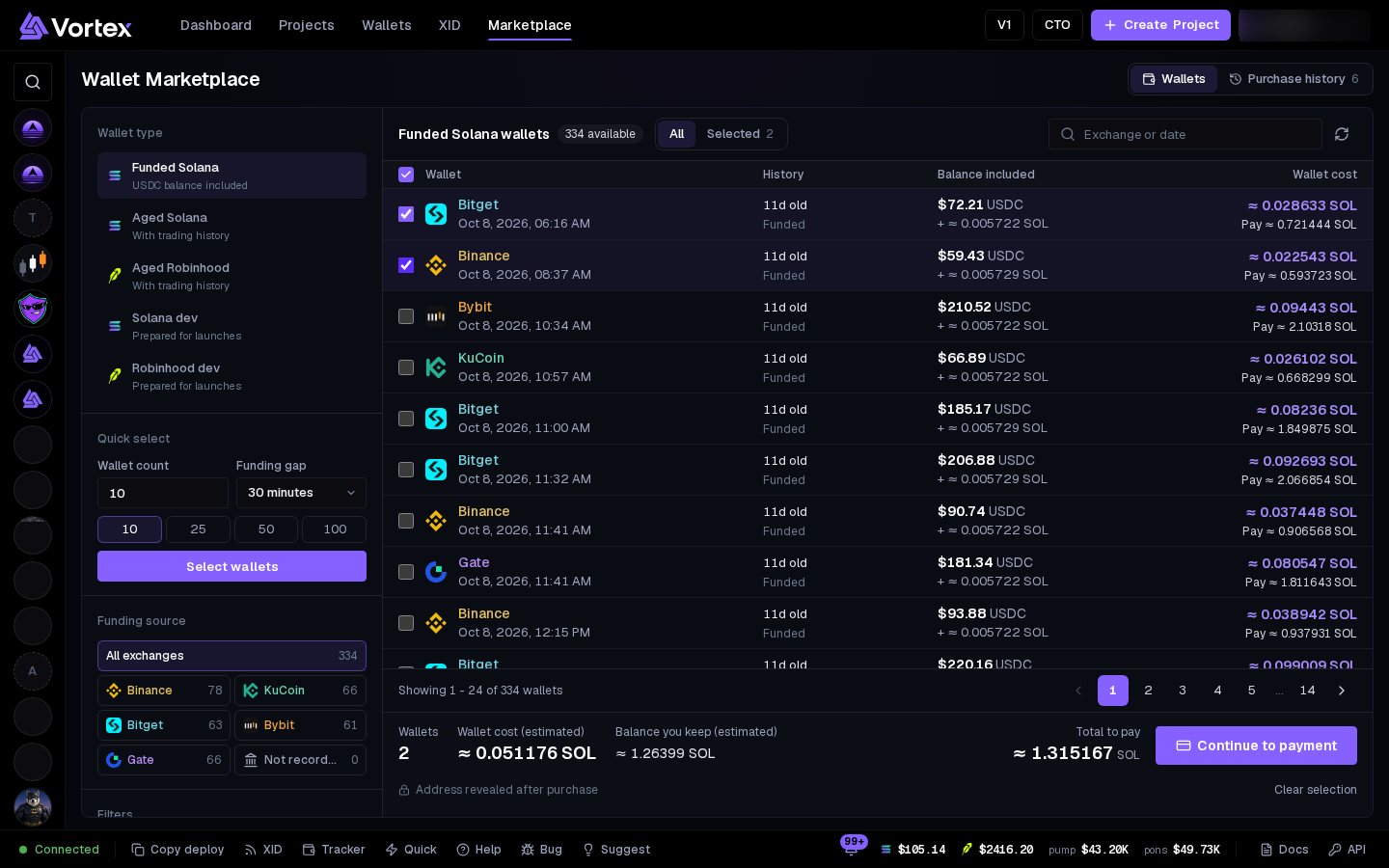Open the Projects tab
1389x868 pixels.
click(x=307, y=25)
